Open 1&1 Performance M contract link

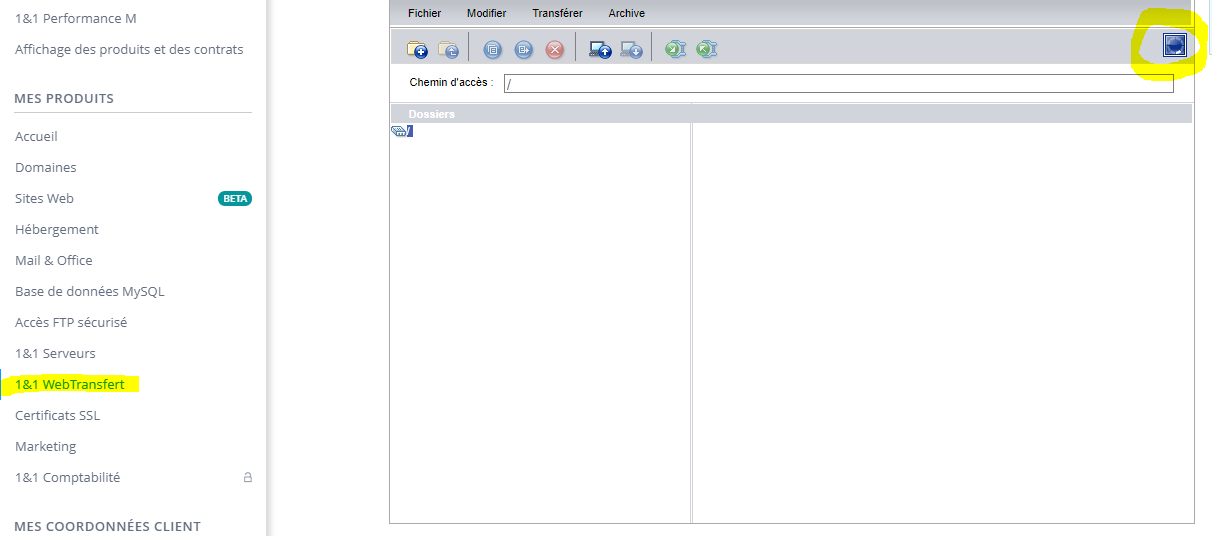pos(76,19)
